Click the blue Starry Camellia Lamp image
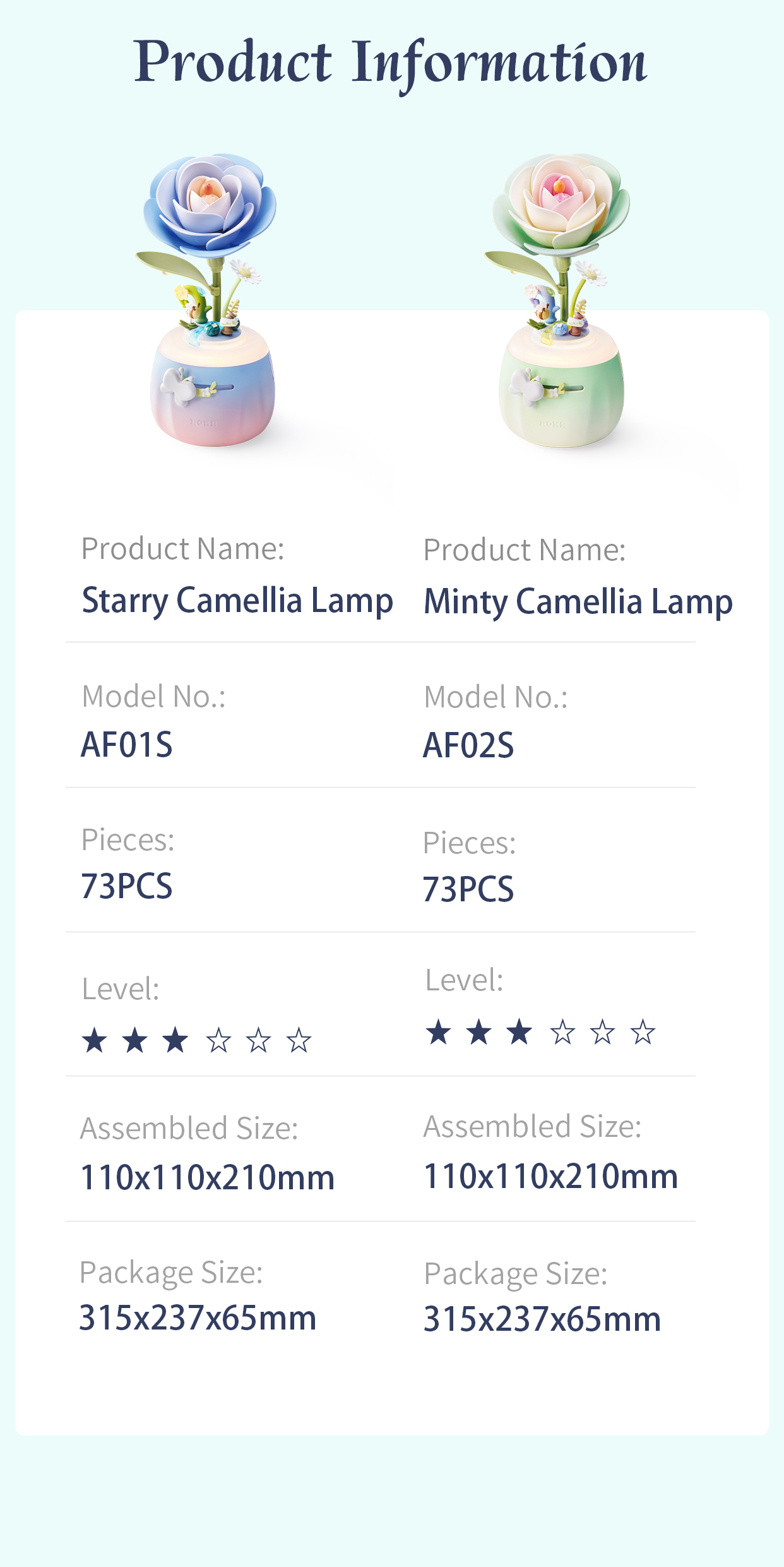784x1567 pixels. (211, 303)
